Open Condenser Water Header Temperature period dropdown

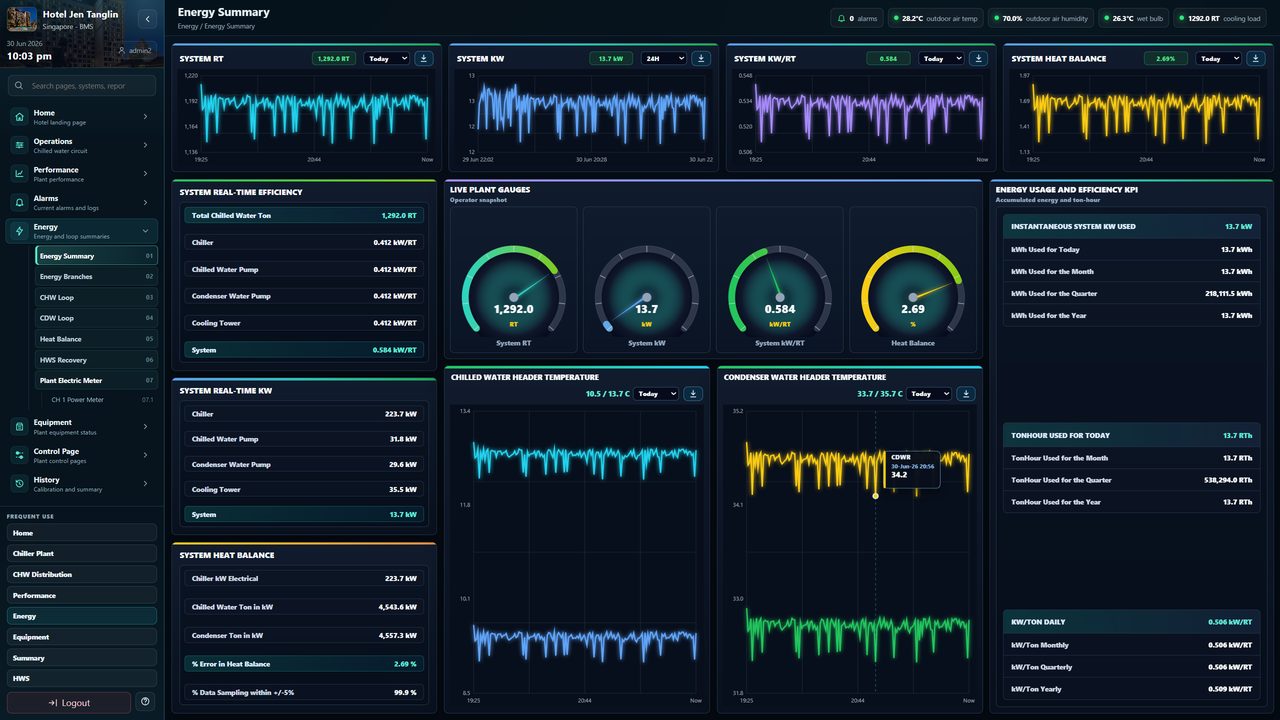coord(929,394)
